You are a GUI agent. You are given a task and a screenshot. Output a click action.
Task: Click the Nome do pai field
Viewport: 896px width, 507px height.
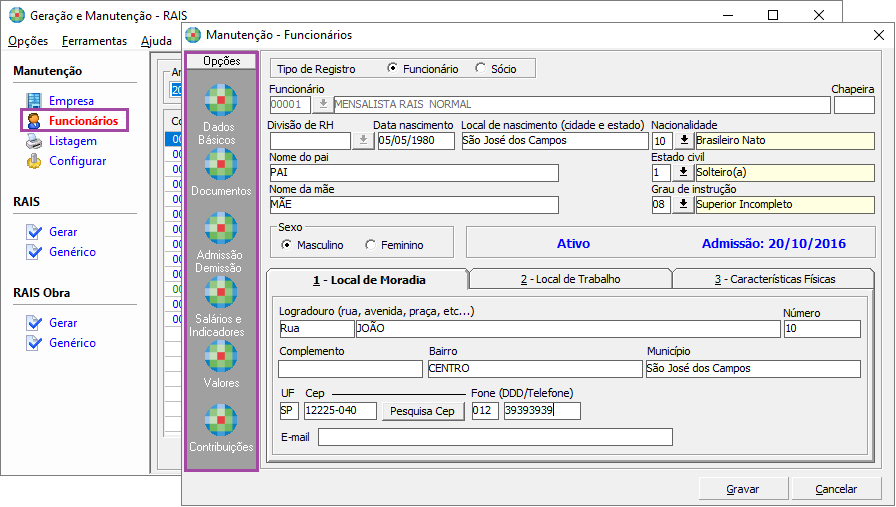click(x=414, y=173)
